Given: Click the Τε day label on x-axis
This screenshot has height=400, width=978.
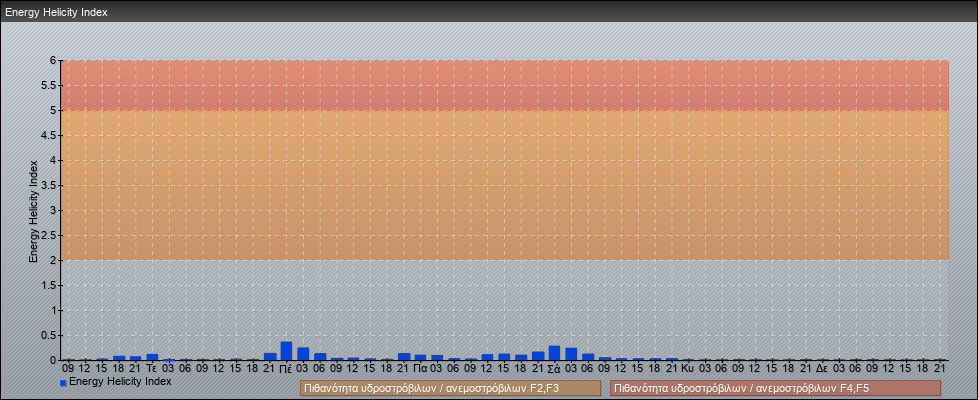Looking at the screenshot, I should click(152, 368).
